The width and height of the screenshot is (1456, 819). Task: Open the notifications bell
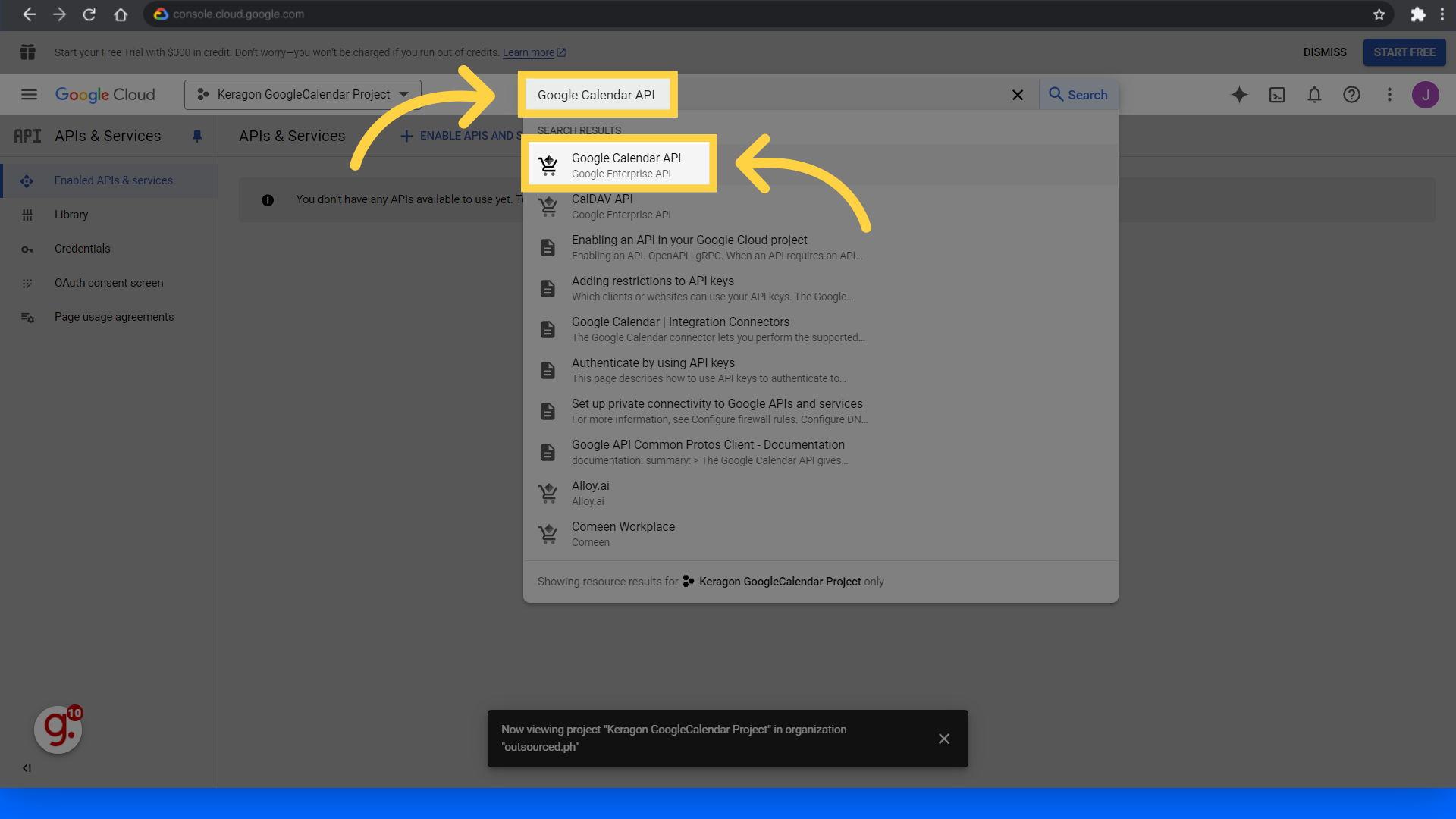point(1314,95)
